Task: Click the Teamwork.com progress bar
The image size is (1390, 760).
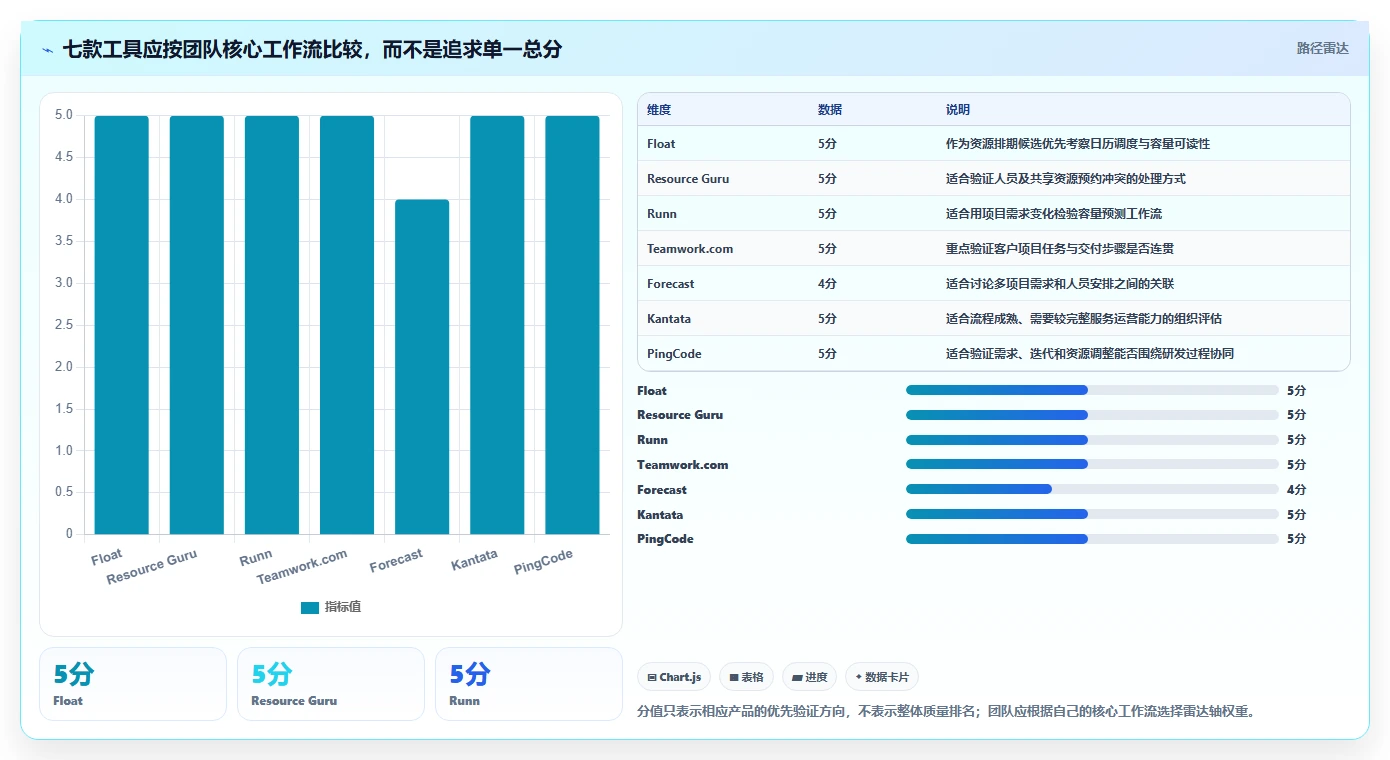Action: (1092, 464)
